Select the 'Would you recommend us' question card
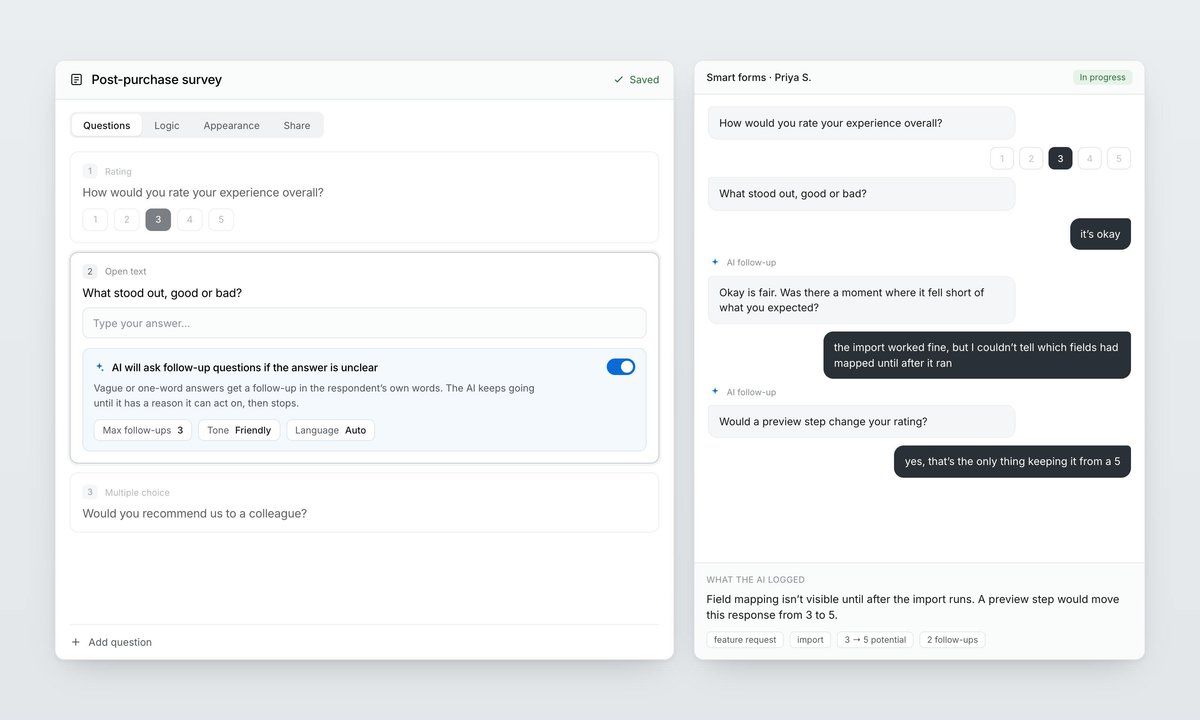The image size is (1200, 720). (x=364, y=503)
